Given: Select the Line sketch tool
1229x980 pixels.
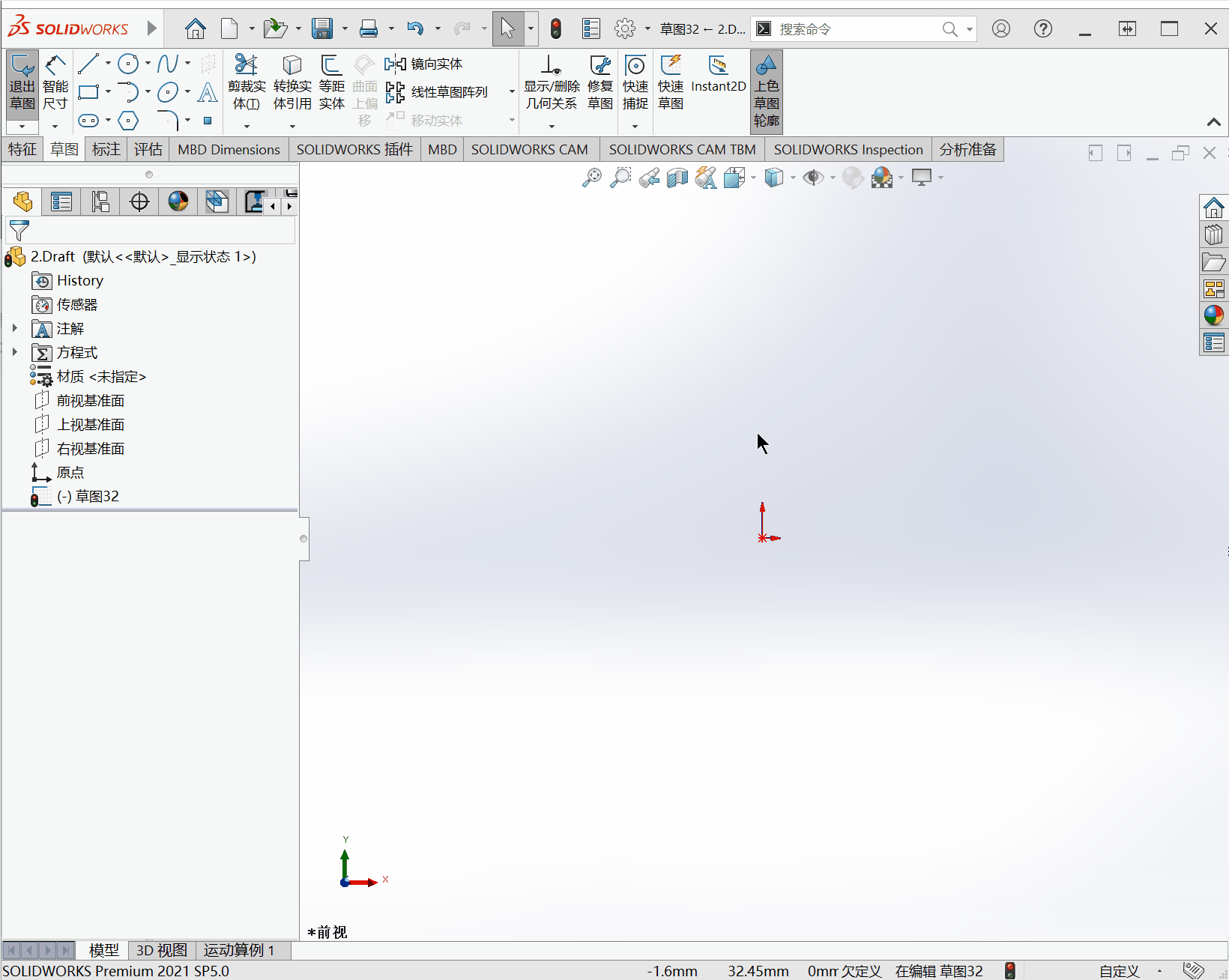Looking at the screenshot, I should tap(88, 64).
